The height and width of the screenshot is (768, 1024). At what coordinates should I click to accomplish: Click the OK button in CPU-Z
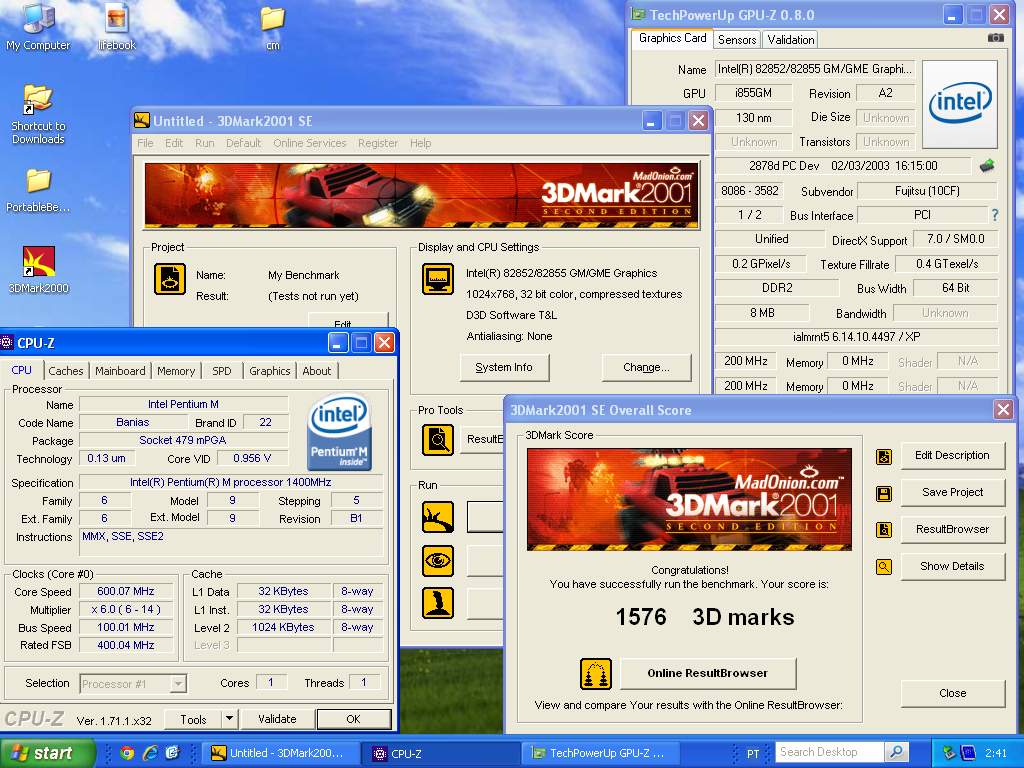tap(353, 719)
